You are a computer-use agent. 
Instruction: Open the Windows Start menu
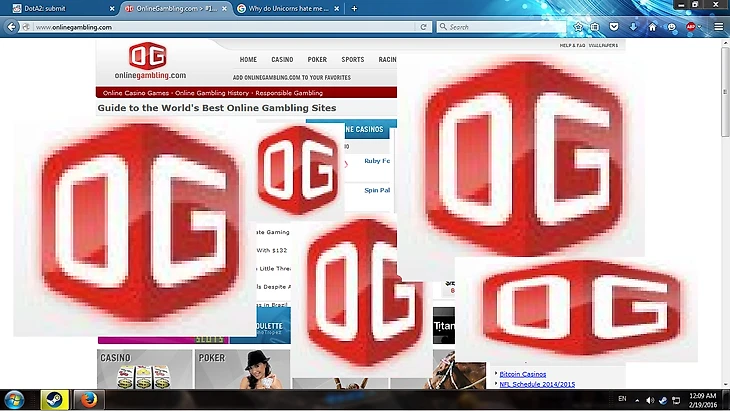[14, 401]
